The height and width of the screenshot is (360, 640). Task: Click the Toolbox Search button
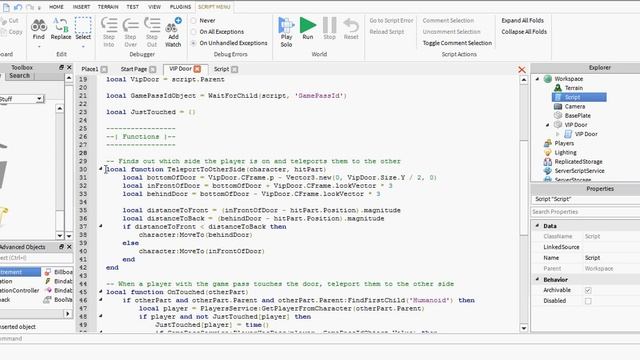point(20,76)
